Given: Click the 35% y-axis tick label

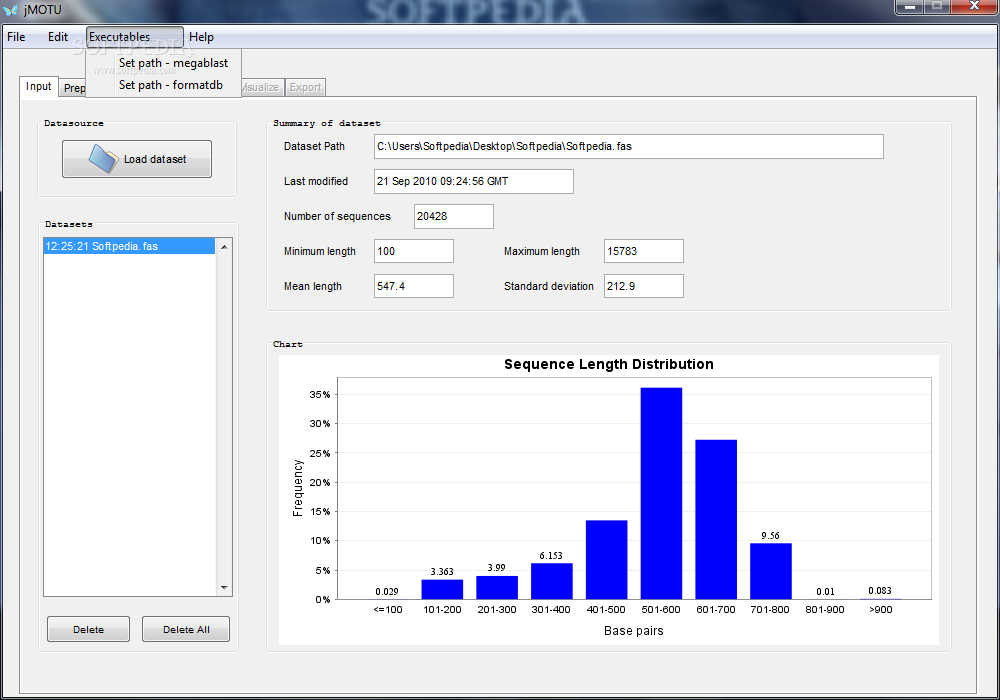Looking at the screenshot, I should 320,395.
